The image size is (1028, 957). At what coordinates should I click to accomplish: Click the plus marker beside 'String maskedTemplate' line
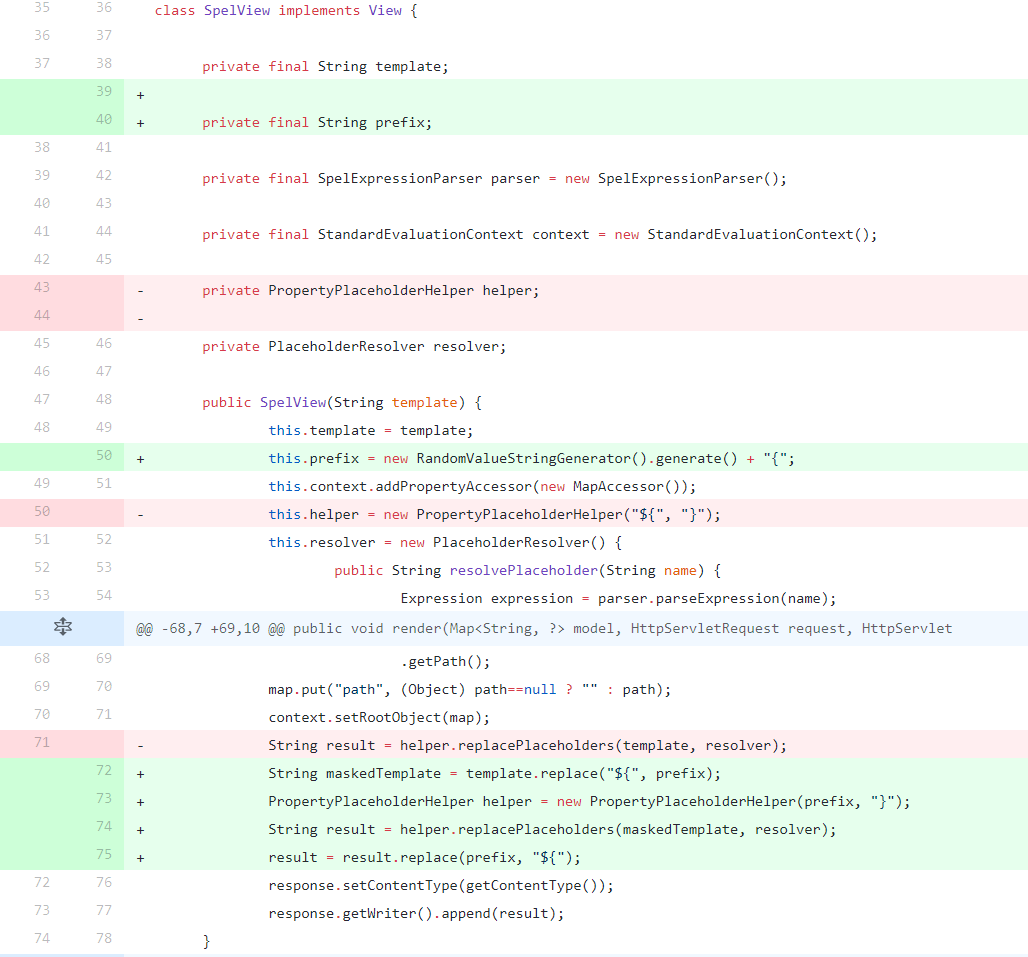[x=140, y=774]
